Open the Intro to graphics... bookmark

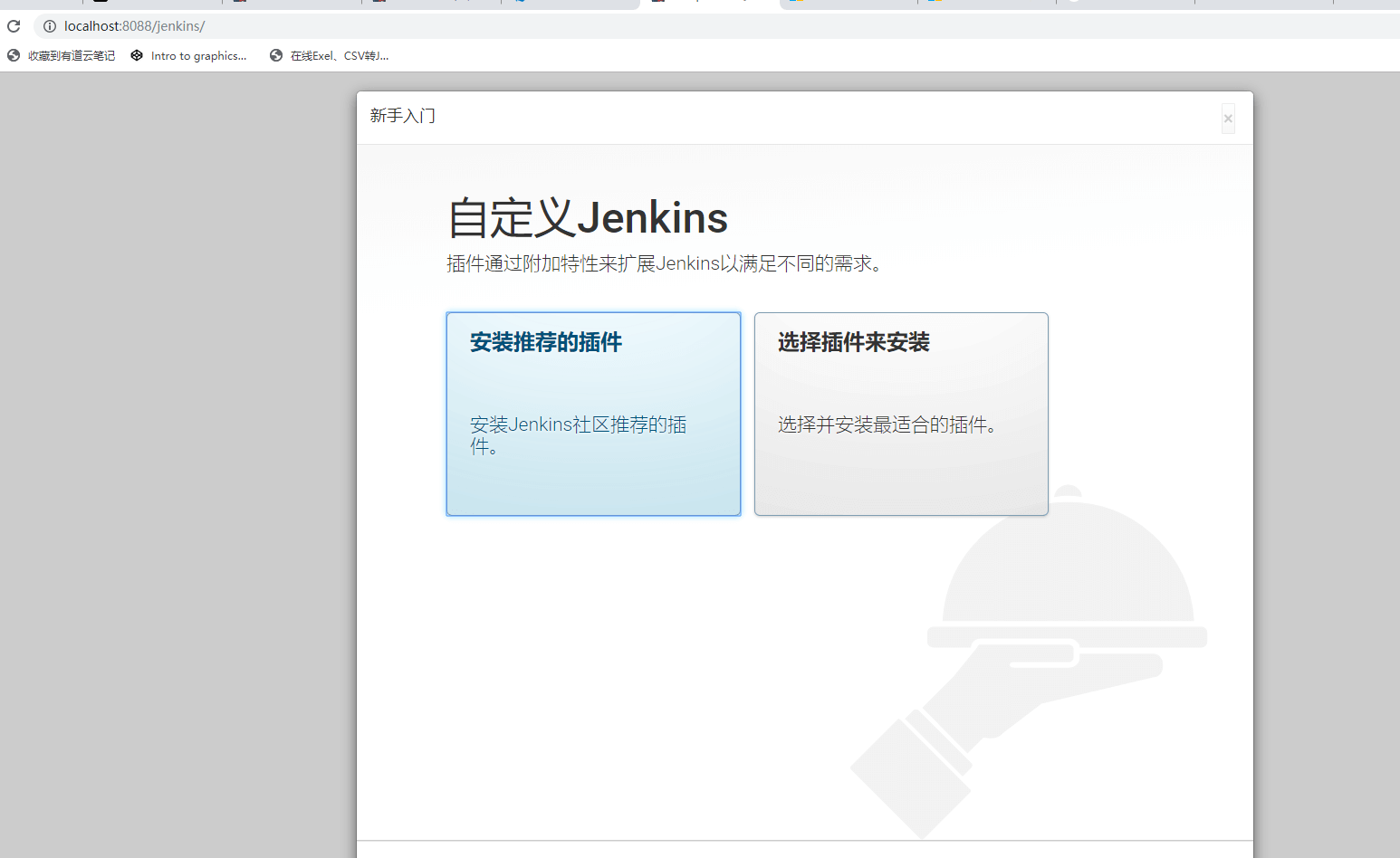point(198,56)
